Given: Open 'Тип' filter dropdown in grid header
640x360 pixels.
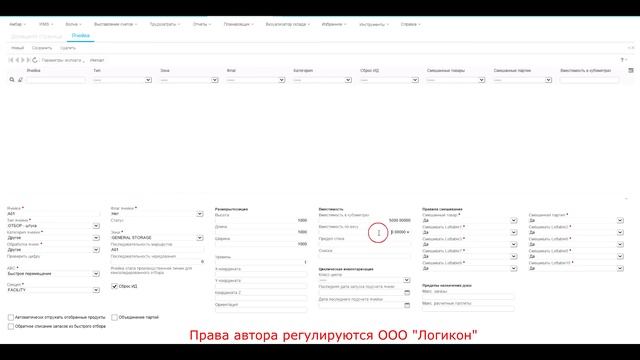Looking at the screenshot, I should click(x=148, y=80).
